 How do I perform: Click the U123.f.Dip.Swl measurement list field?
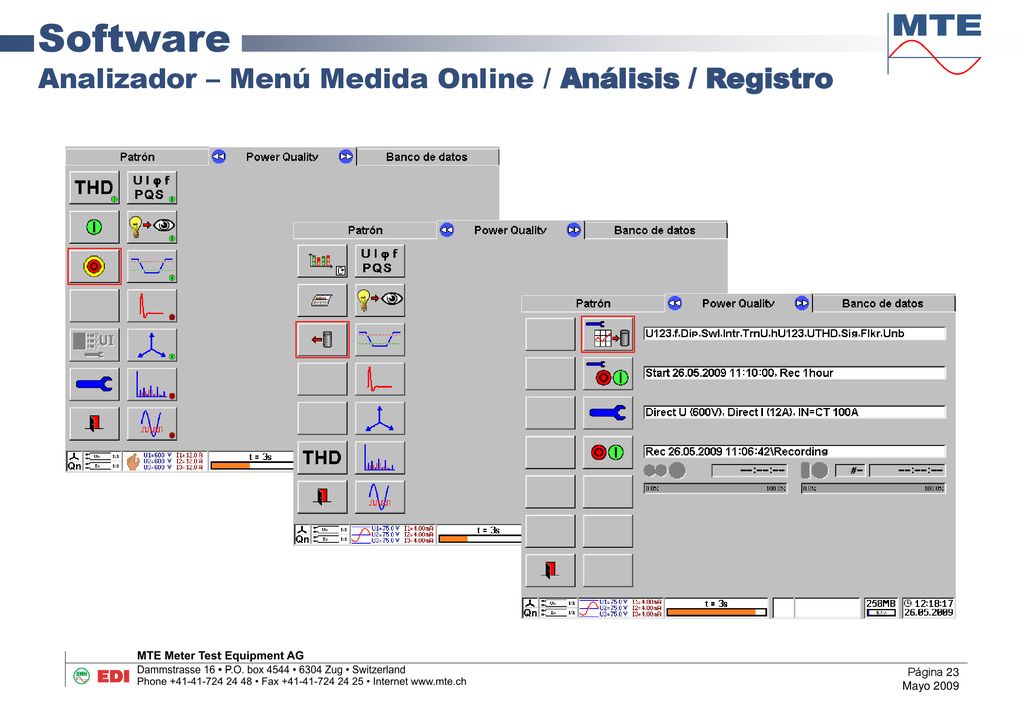tap(795, 334)
